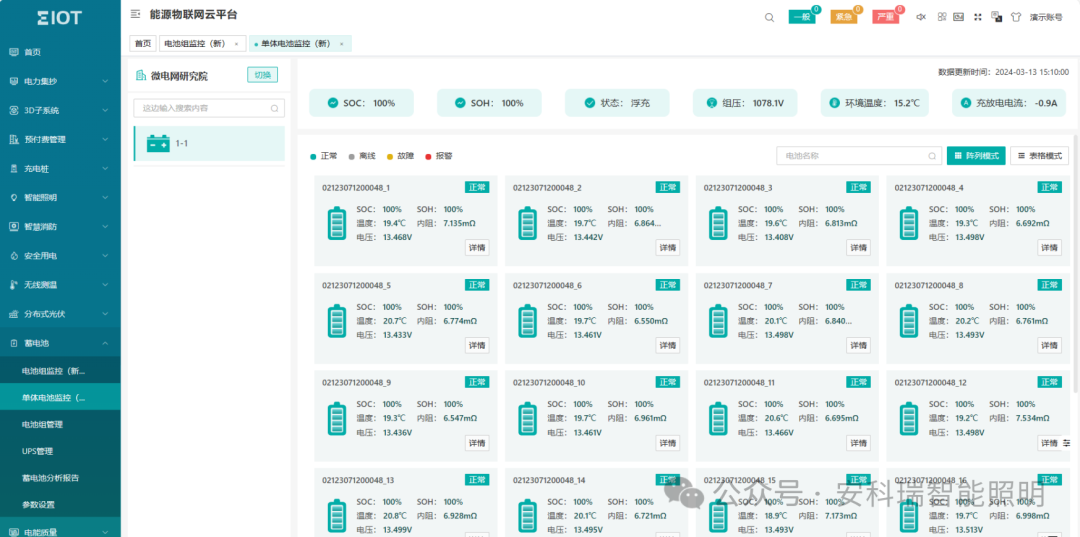1080x537 pixels.
Task: Click the floating settings icon at right edge
Action: pyautogui.click(x=1067, y=442)
